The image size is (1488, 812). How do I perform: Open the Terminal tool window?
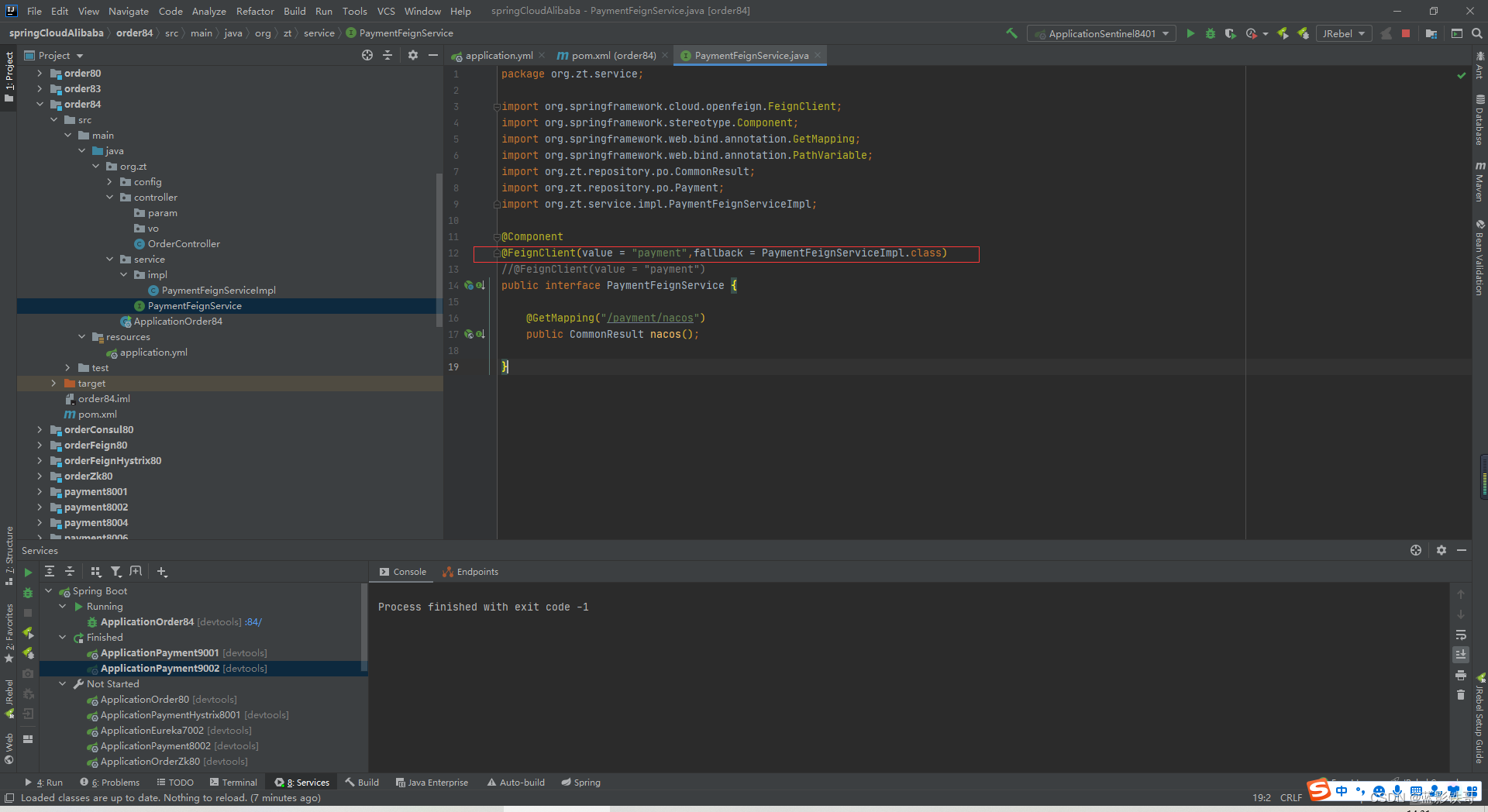tap(233, 783)
